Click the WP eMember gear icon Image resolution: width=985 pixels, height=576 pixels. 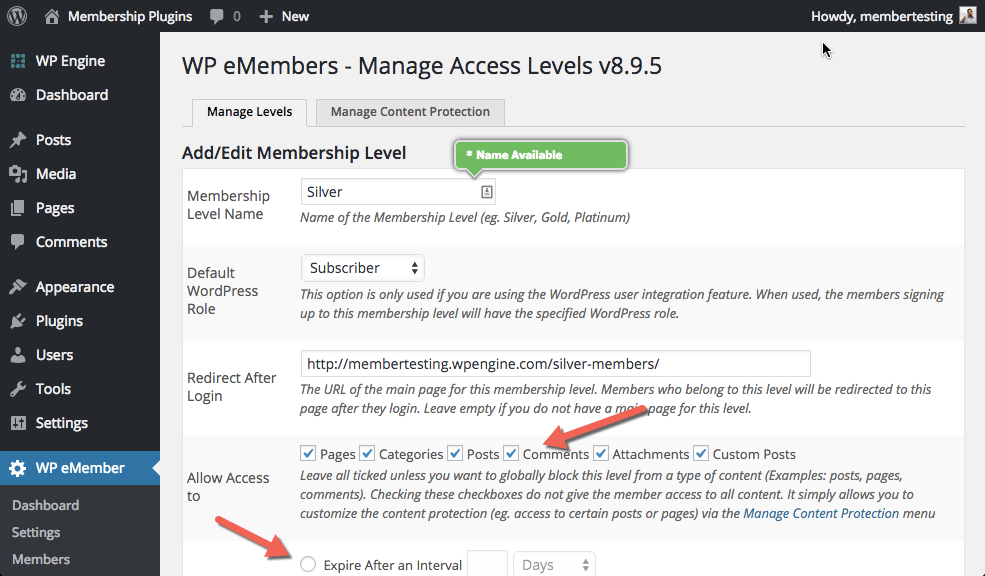(x=18, y=468)
